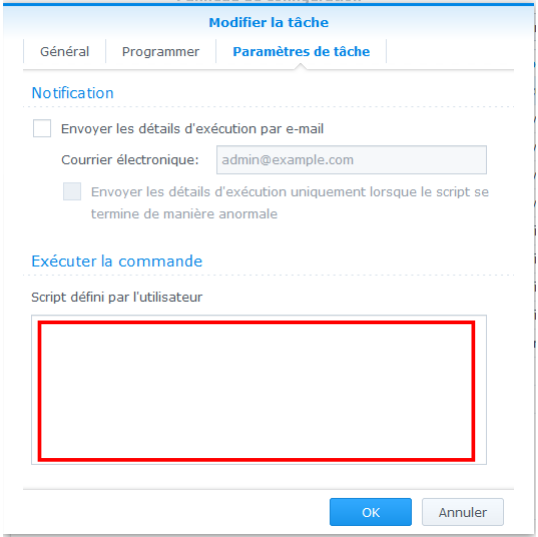
Task: Click the Notification section heading
Action: [x=72, y=93]
